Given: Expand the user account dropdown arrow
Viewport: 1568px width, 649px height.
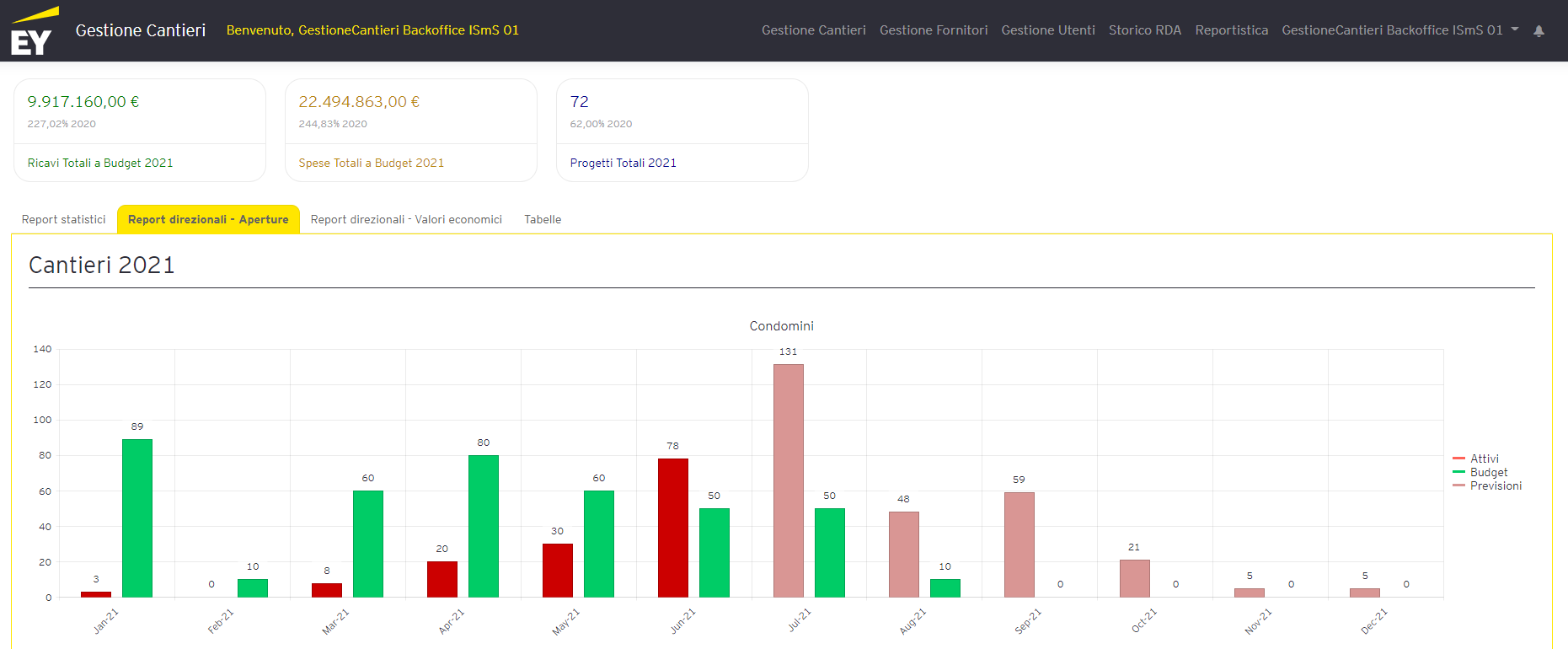Looking at the screenshot, I should pyautogui.click(x=1515, y=29).
